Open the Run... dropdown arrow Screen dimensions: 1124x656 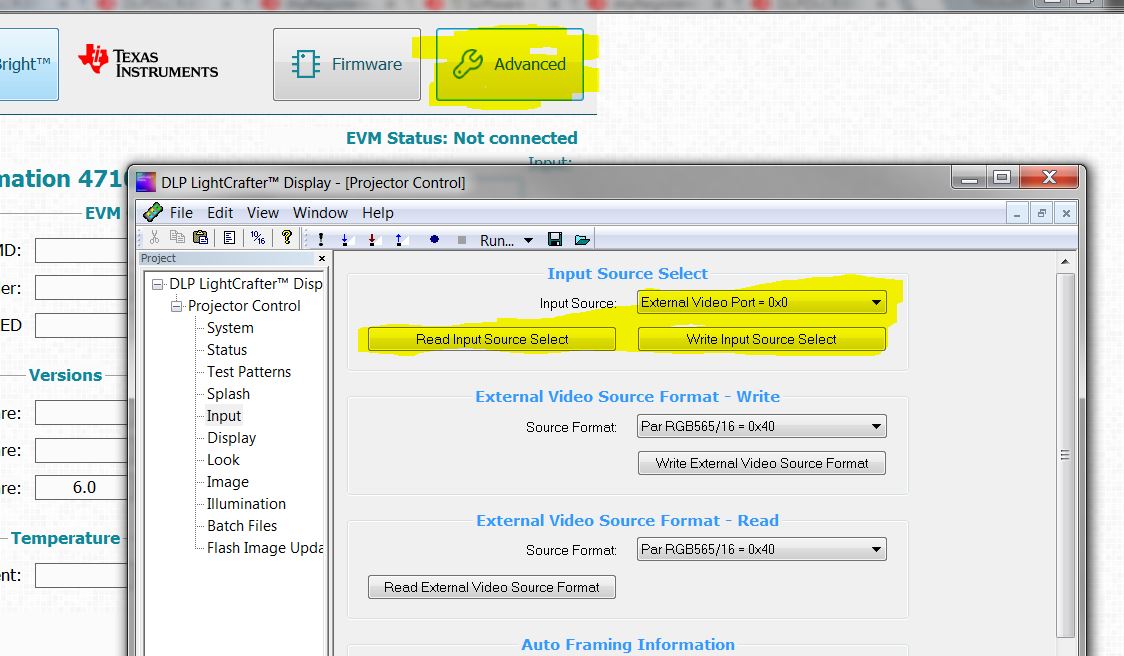pos(528,240)
